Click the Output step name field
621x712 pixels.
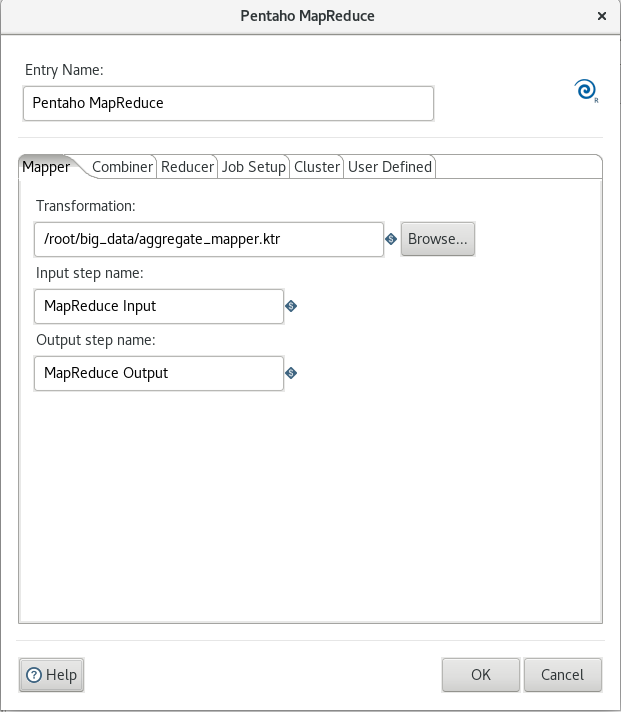click(159, 373)
